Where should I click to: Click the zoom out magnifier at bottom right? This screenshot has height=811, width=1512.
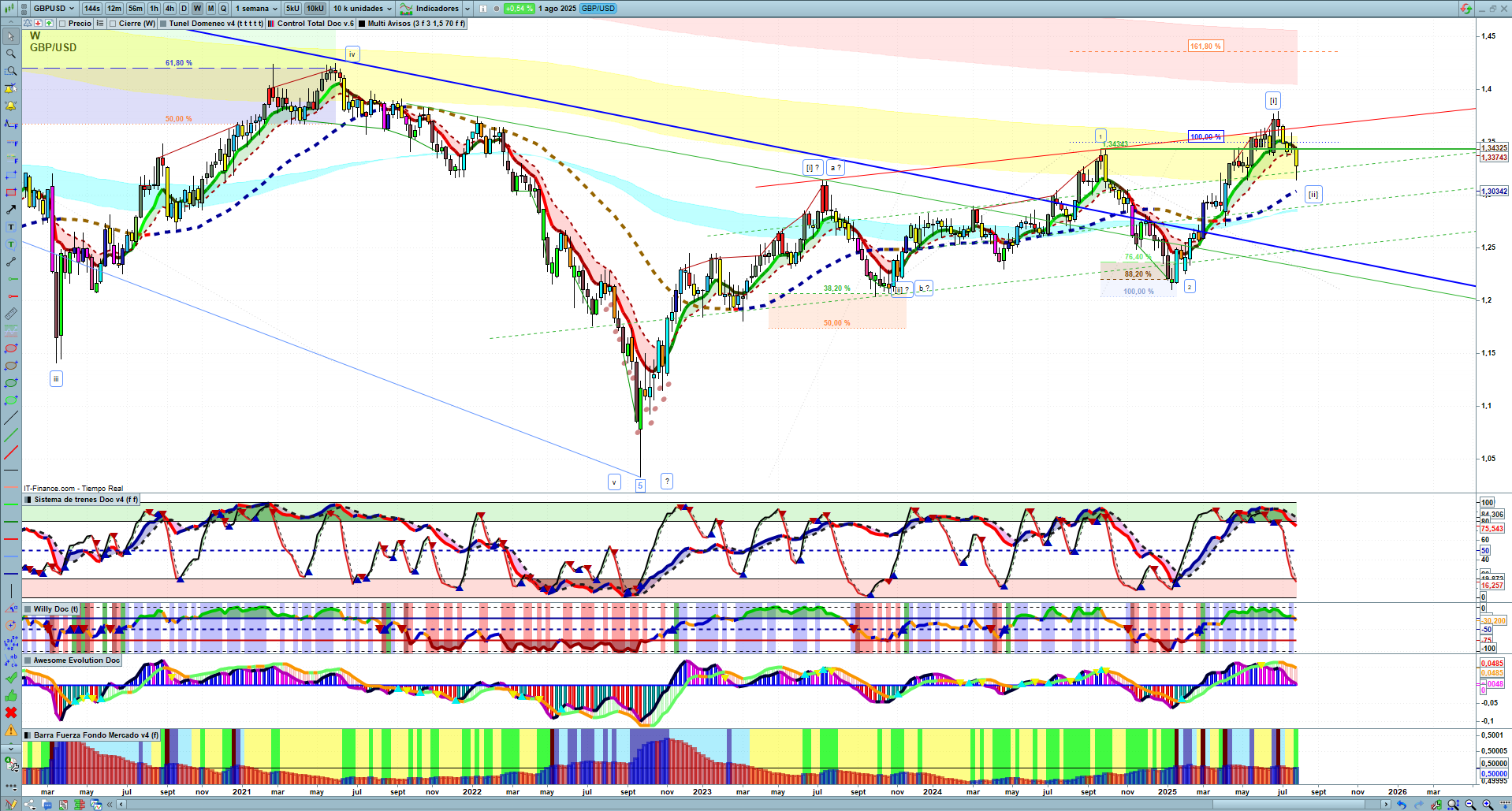click(1470, 805)
